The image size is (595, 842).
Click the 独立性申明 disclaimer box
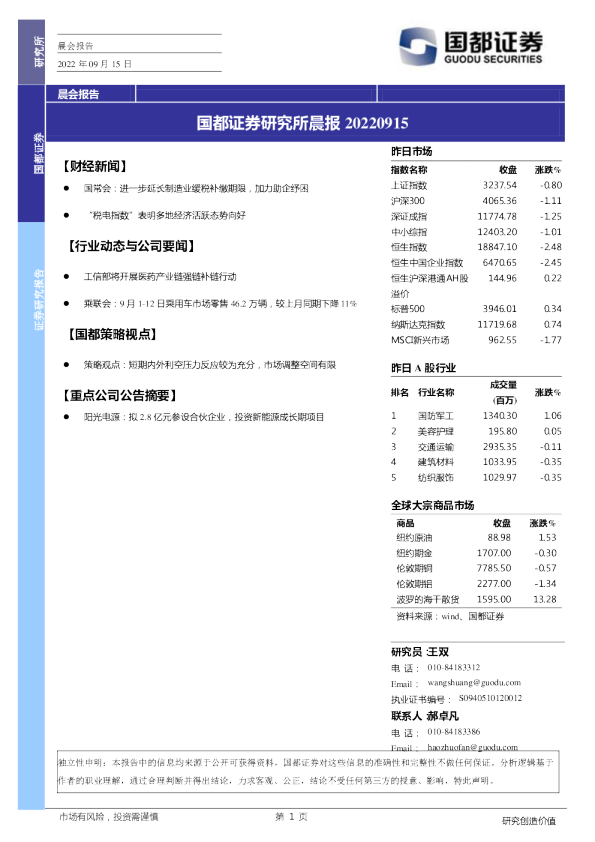(x=308, y=772)
